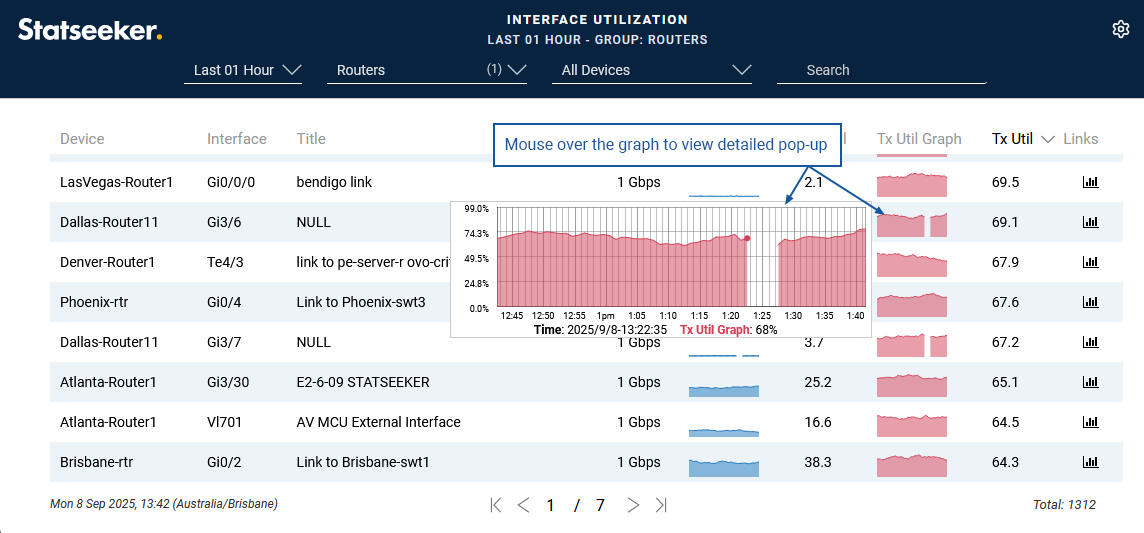The height and width of the screenshot is (533, 1144).
Task: Click LasVegas-Router1 Tx Util mini graph
Action: pos(911,185)
